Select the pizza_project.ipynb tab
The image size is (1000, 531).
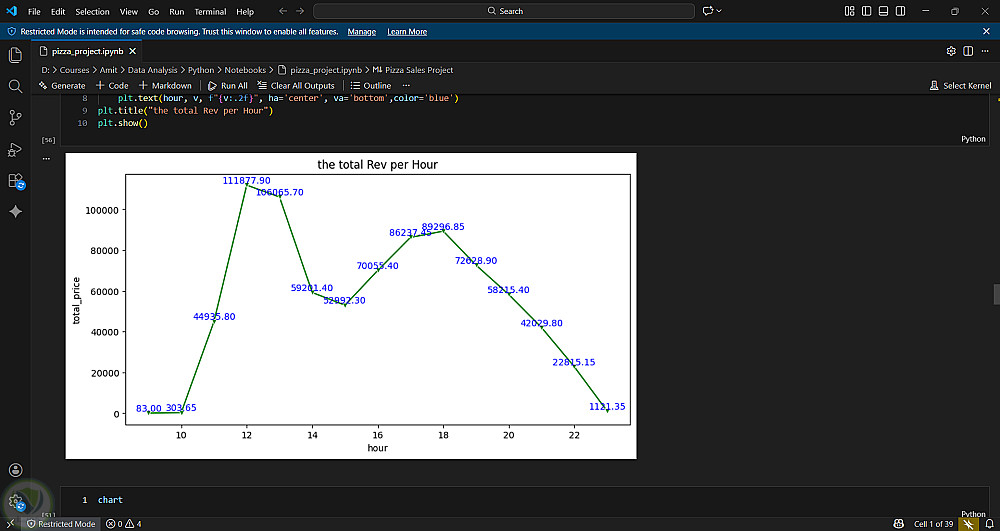(85, 51)
